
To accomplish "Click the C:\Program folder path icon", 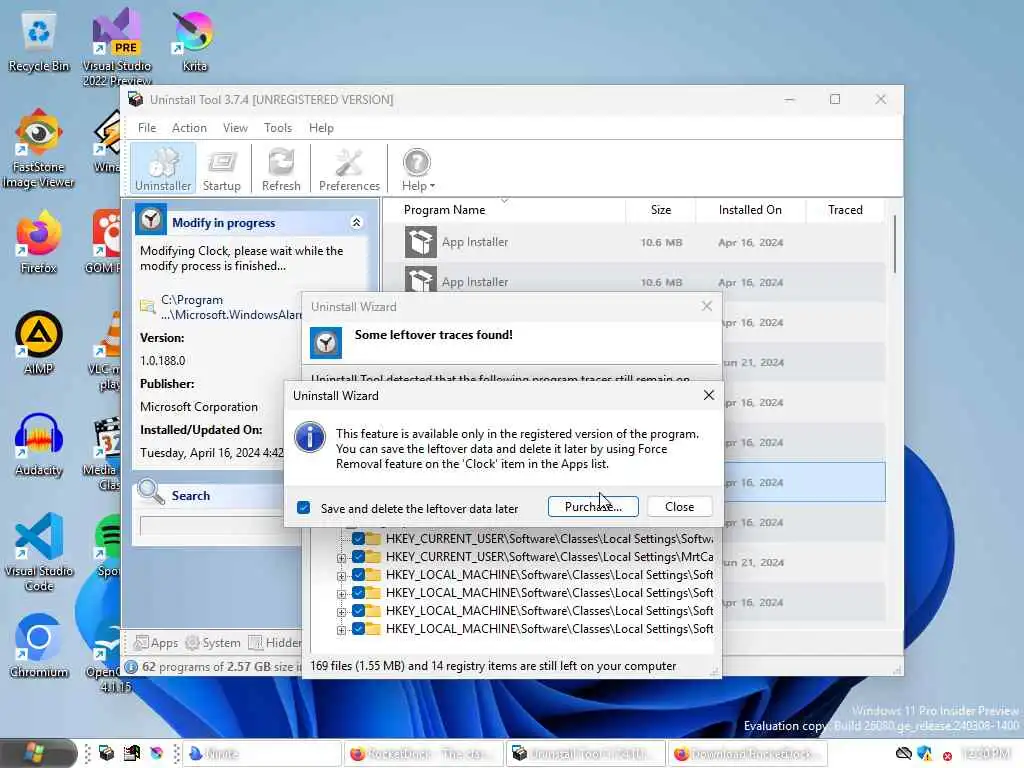I will point(148,306).
